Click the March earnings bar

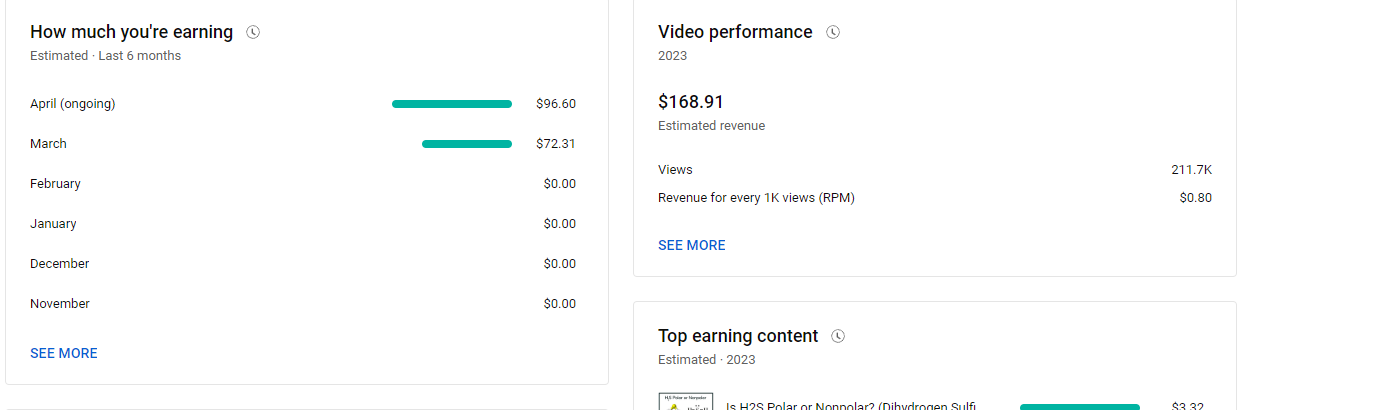467,144
